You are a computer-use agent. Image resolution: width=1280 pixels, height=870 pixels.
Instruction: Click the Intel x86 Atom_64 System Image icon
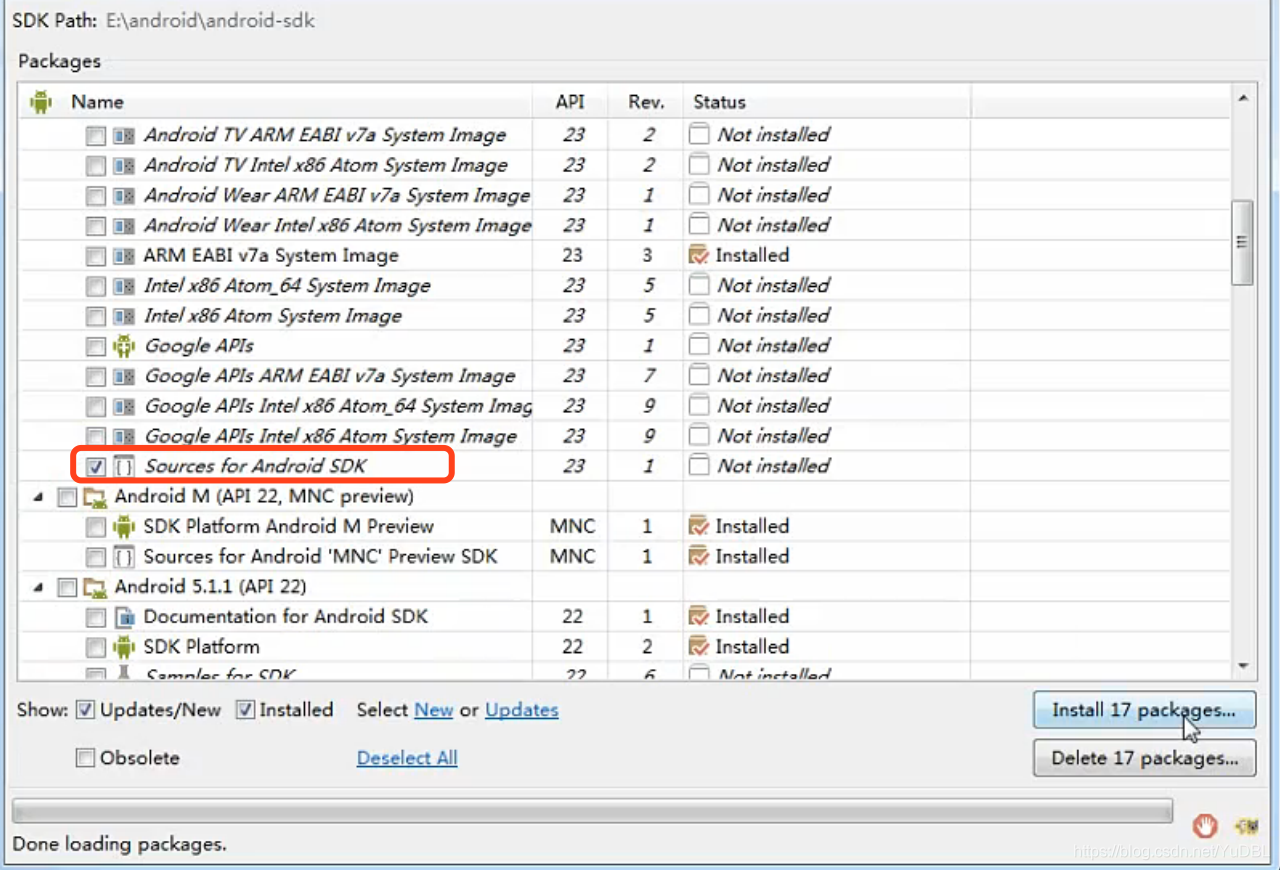click(x=124, y=286)
